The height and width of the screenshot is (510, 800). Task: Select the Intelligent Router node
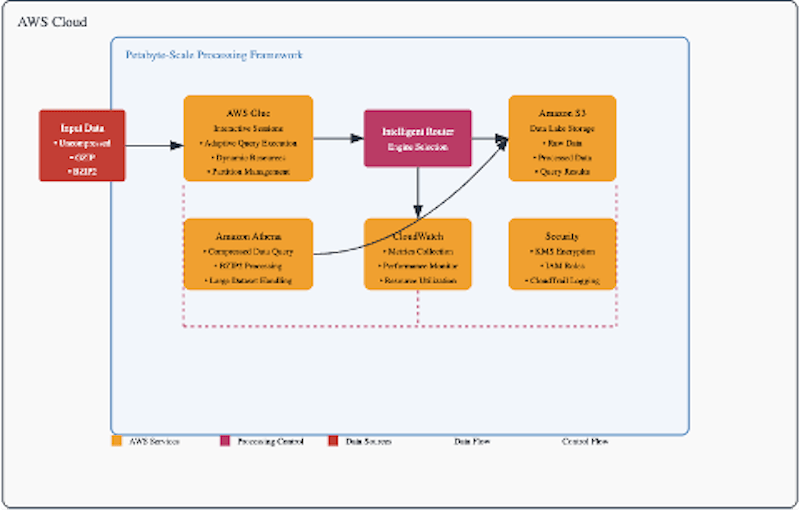coord(417,138)
